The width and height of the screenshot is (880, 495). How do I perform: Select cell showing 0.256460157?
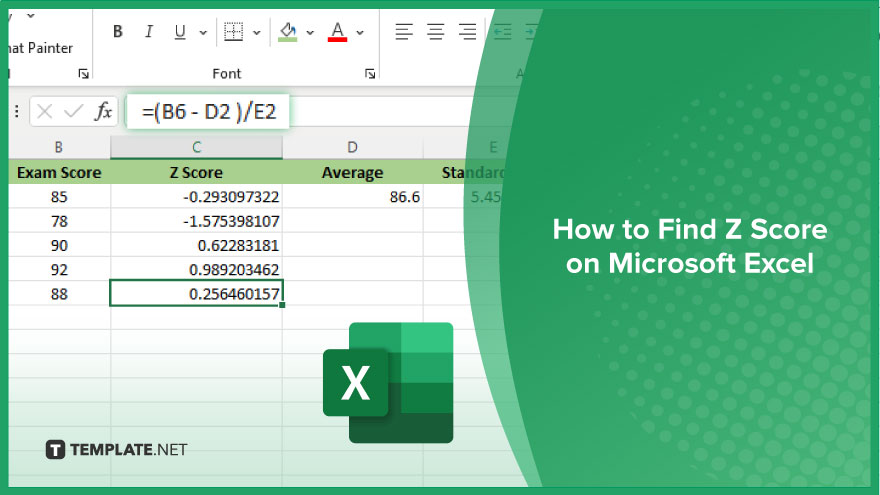tap(196, 294)
